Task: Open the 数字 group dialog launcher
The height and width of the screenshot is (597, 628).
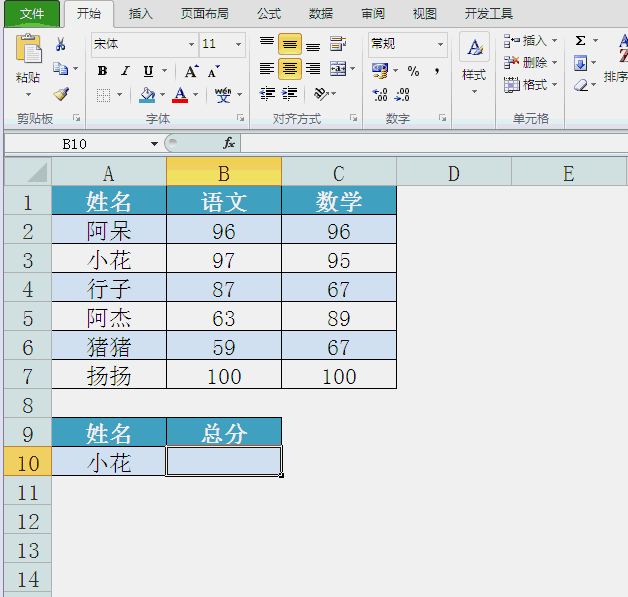Action: [x=442, y=118]
